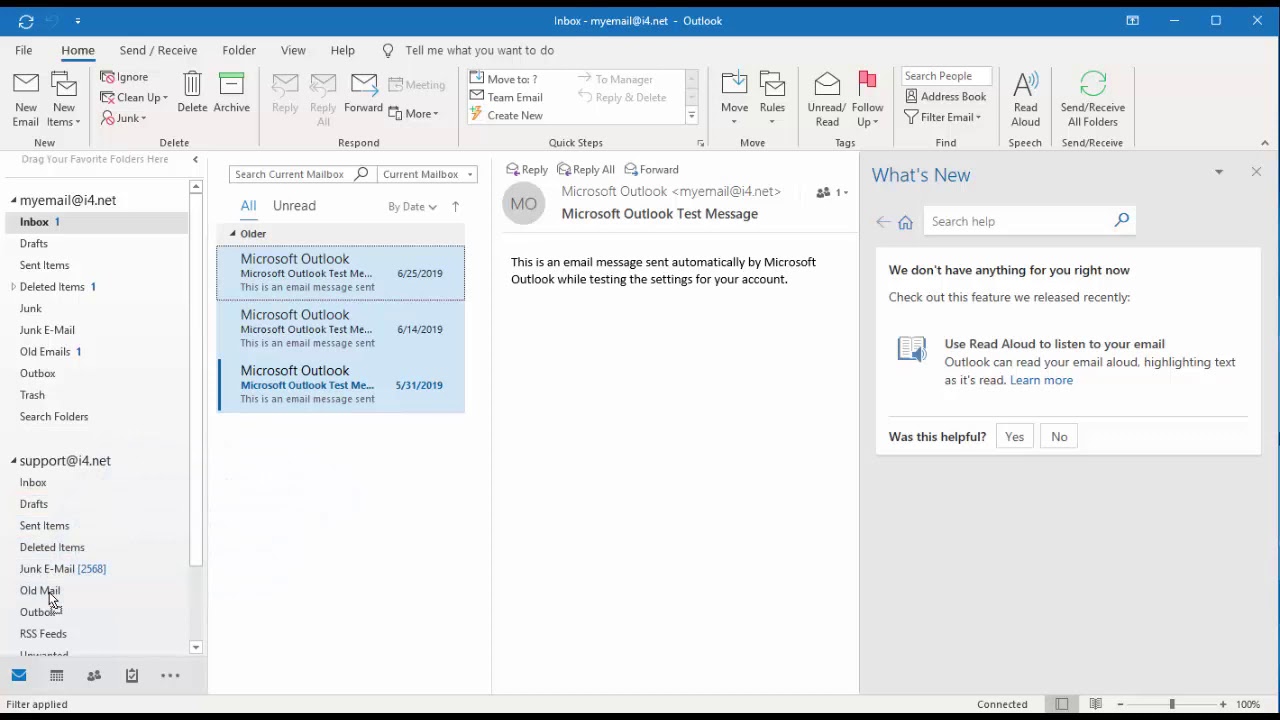Open the Follow Up flag menu
This screenshot has width=1280, height=720.
coord(867,99)
